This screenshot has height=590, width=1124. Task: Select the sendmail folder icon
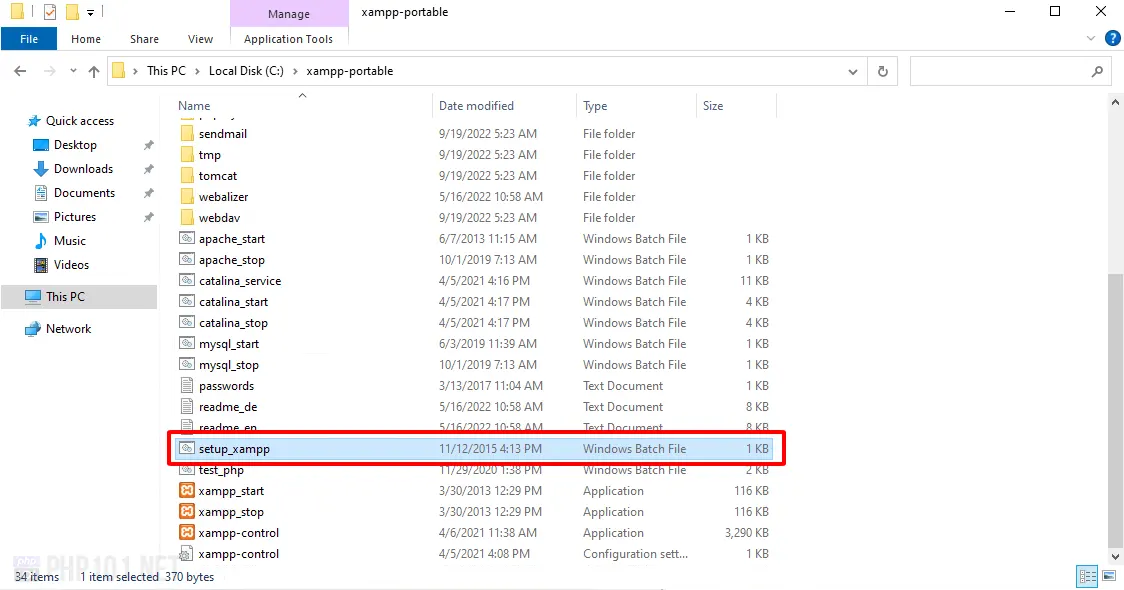click(186, 133)
